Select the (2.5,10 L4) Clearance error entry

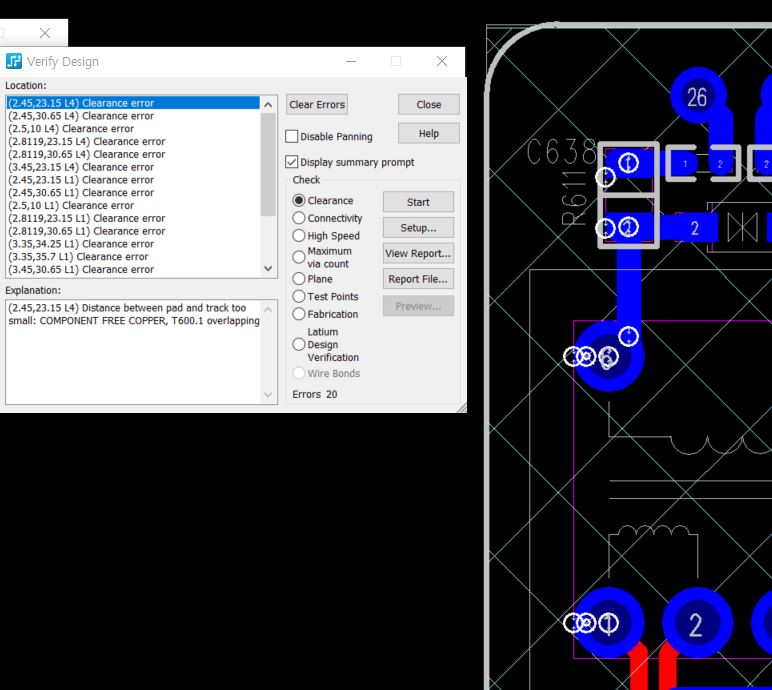pyautogui.click(x=71, y=129)
